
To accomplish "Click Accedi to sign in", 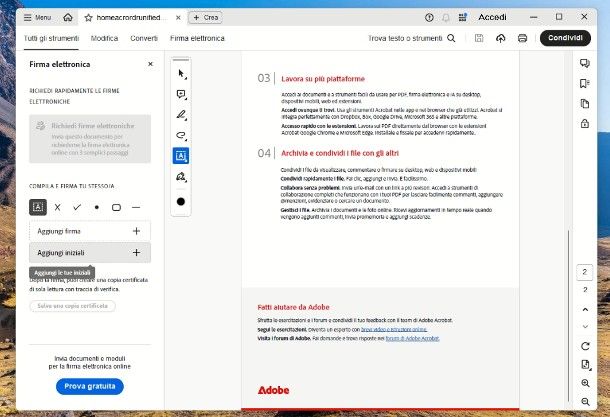I will 492,17.
